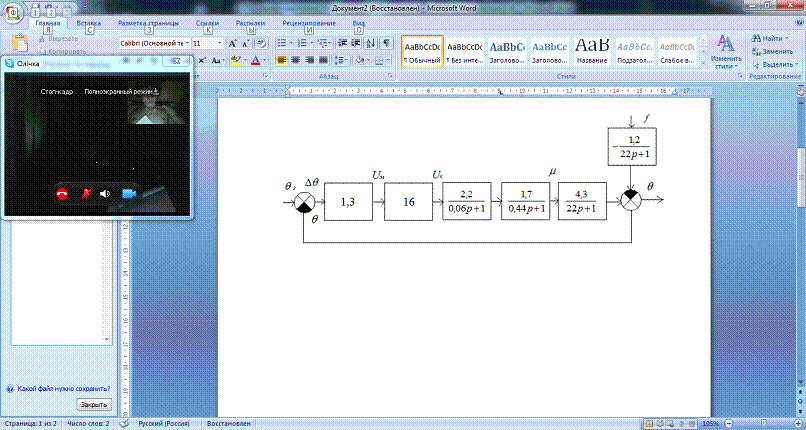Click the Закрыть button in recovery pane
The width and height of the screenshot is (806, 430).
click(94, 404)
